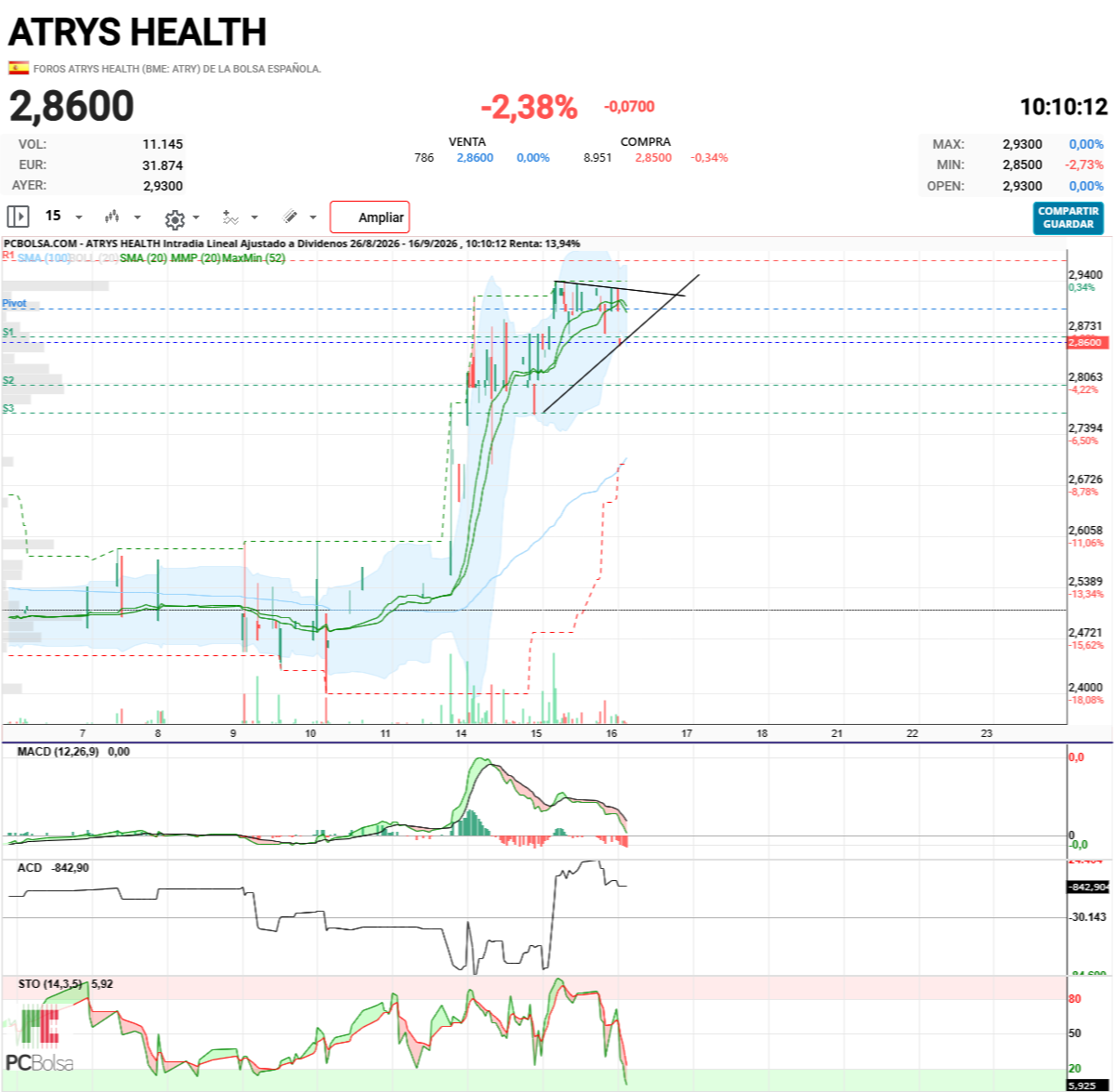1115x1092 pixels.
Task: Click the Compartir Guardar button
Action: coord(1069,217)
